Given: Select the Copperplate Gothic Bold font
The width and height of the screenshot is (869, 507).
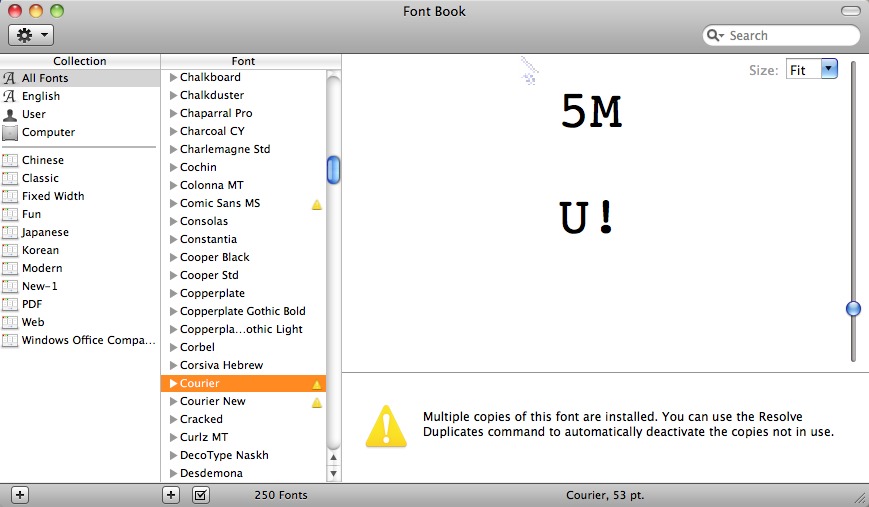Looking at the screenshot, I should pos(243,311).
